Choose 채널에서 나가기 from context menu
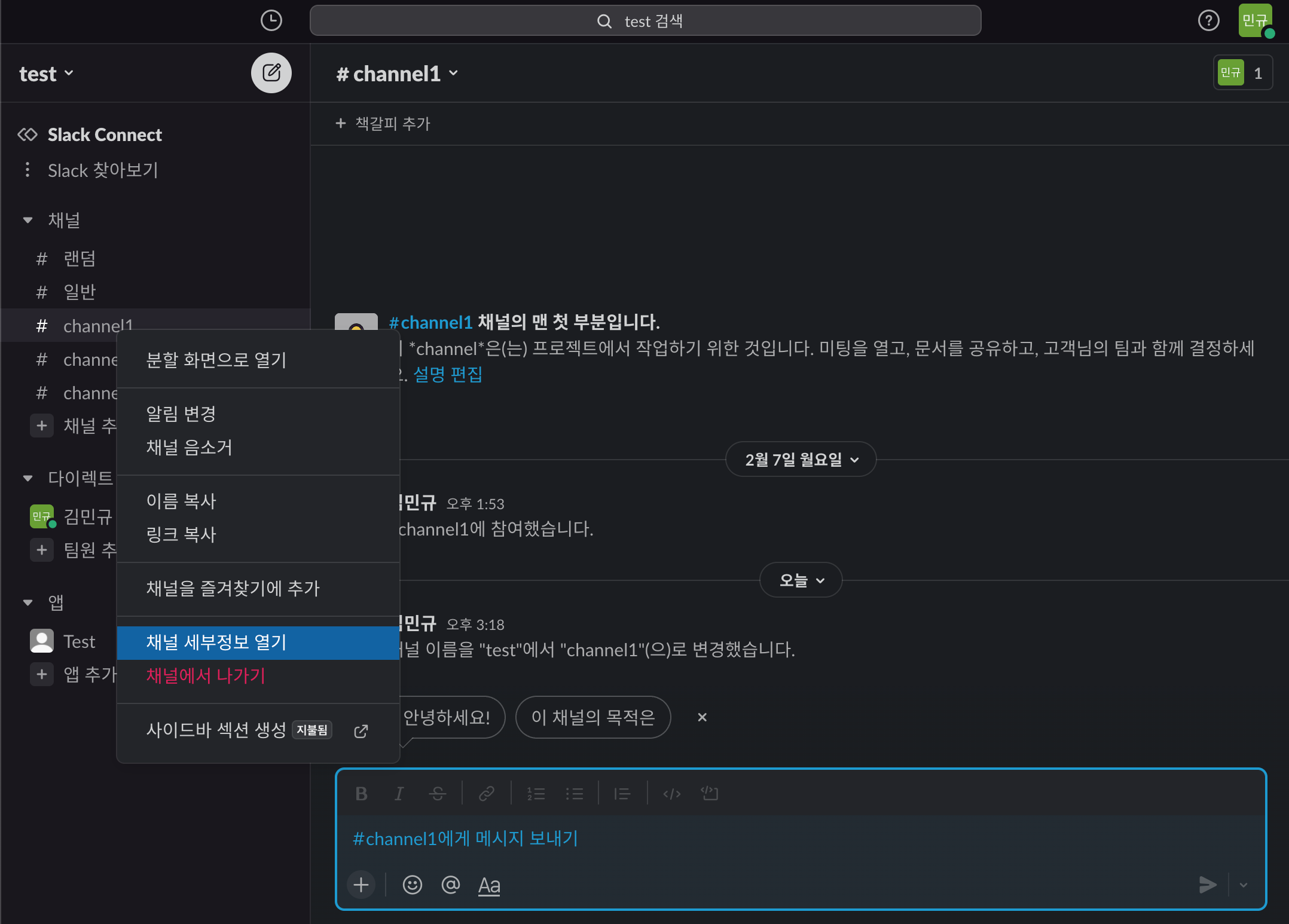This screenshot has width=1289, height=924. 206,676
